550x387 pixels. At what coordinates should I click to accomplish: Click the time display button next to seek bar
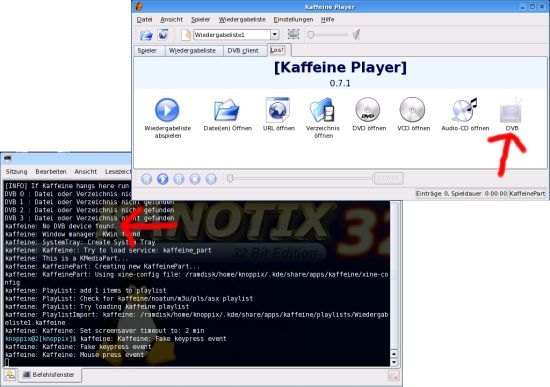(x=389, y=178)
